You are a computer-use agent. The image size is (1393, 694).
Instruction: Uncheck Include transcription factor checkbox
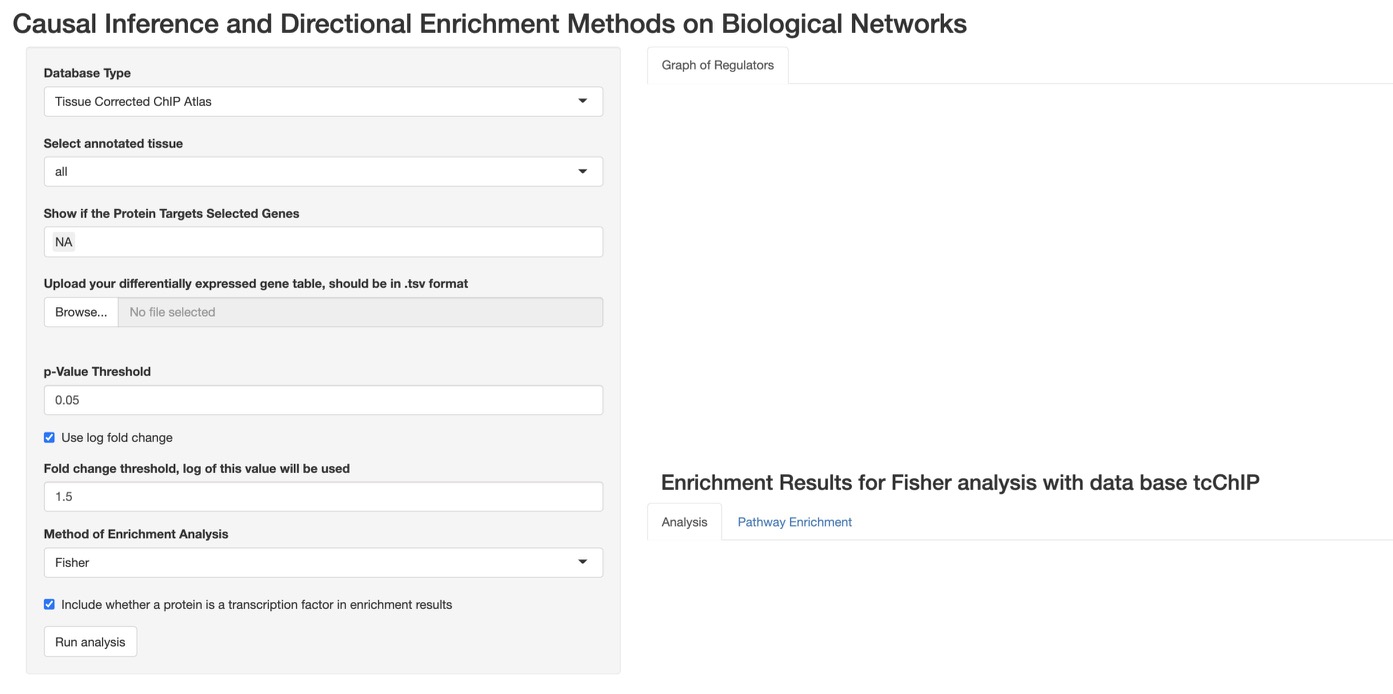(49, 604)
